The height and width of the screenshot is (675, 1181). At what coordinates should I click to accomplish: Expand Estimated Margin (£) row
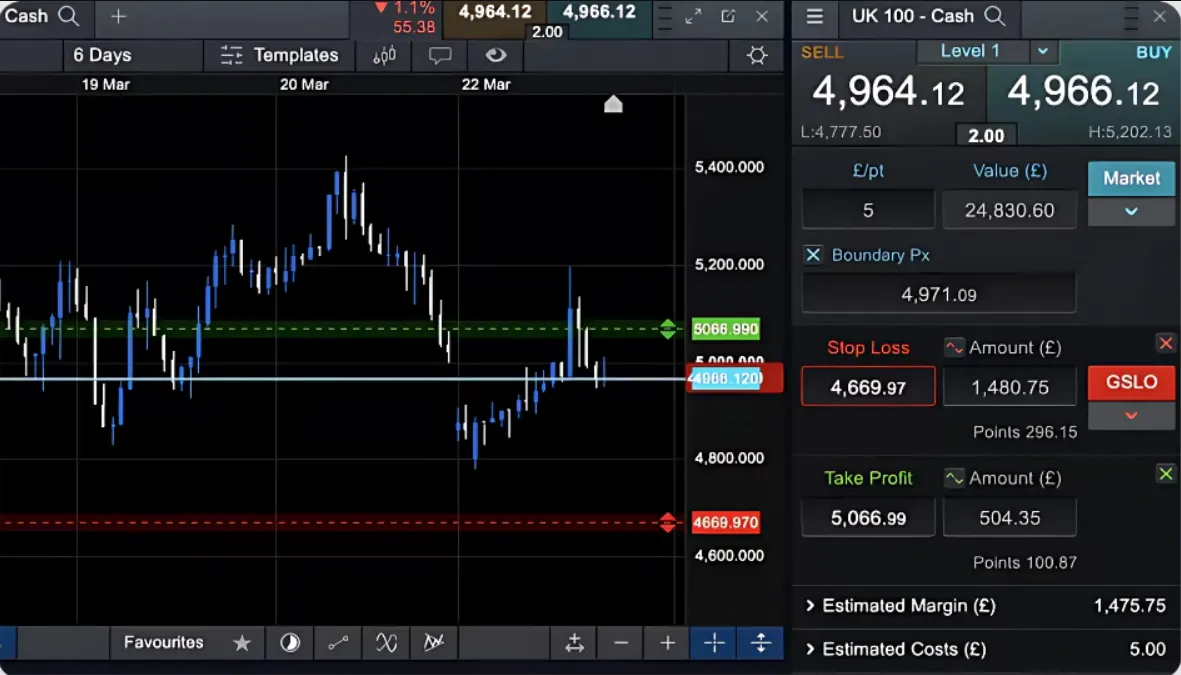pos(987,606)
